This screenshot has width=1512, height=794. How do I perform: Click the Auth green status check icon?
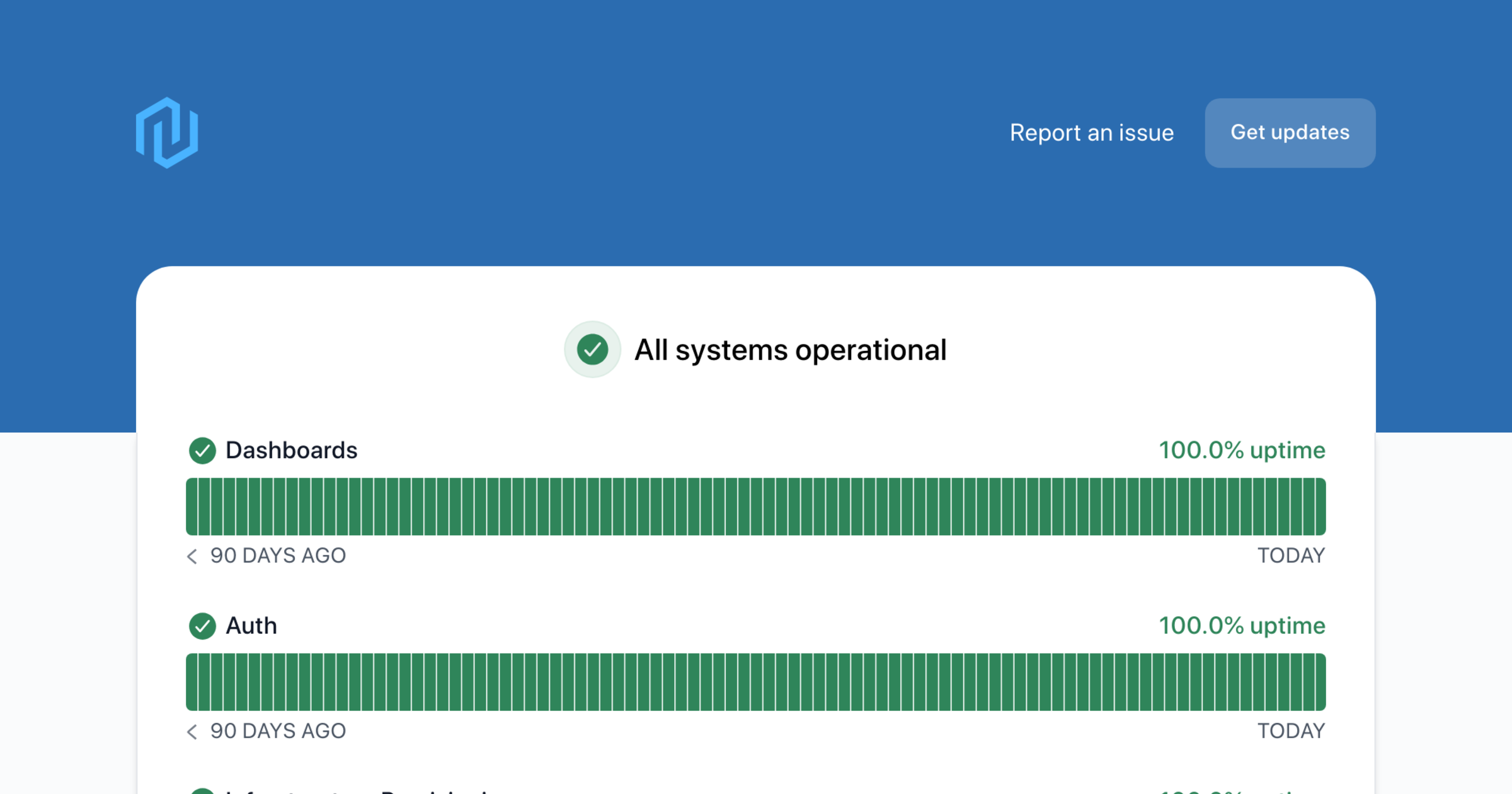point(202,626)
